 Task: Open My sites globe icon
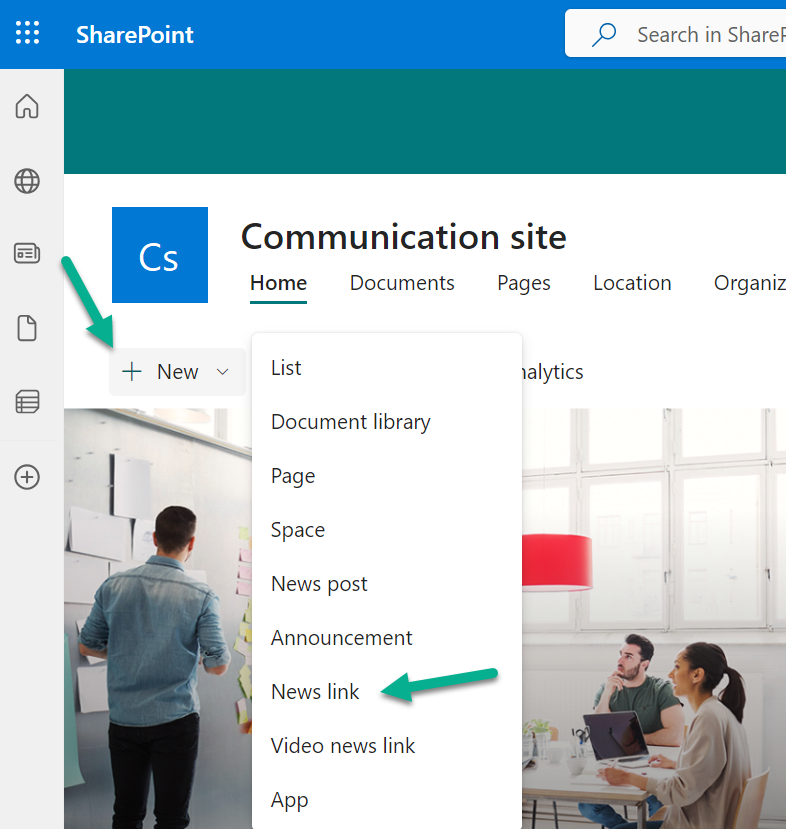tap(27, 181)
